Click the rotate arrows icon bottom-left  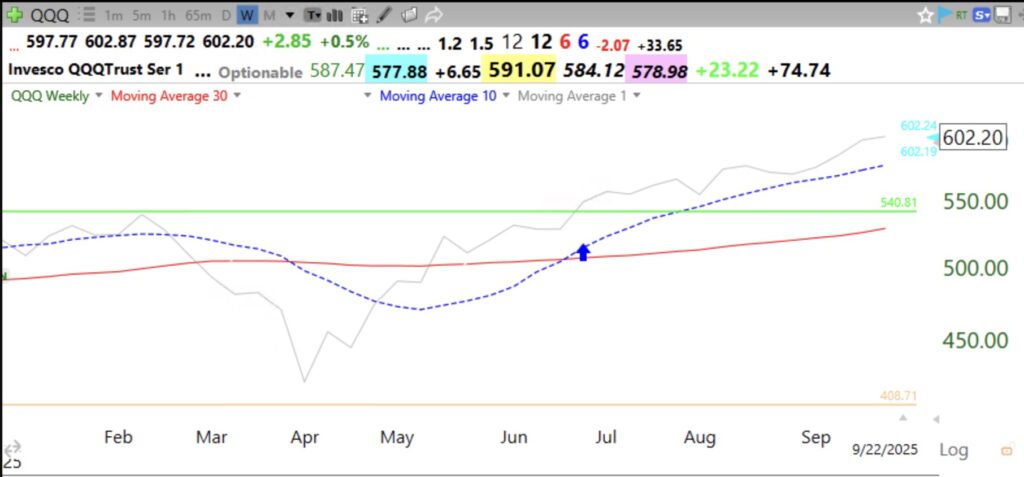(x=12, y=449)
